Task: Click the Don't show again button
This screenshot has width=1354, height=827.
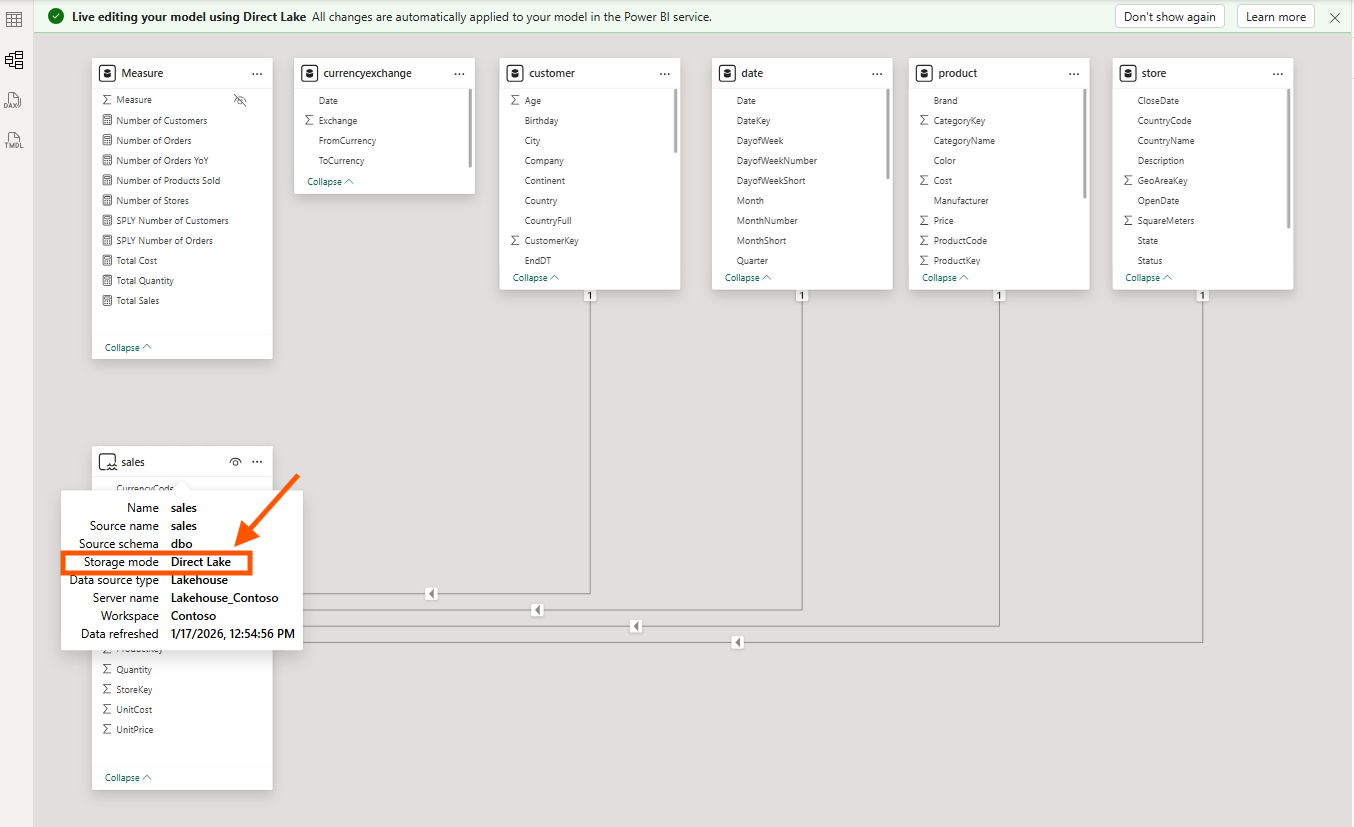Action: coord(1170,17)
